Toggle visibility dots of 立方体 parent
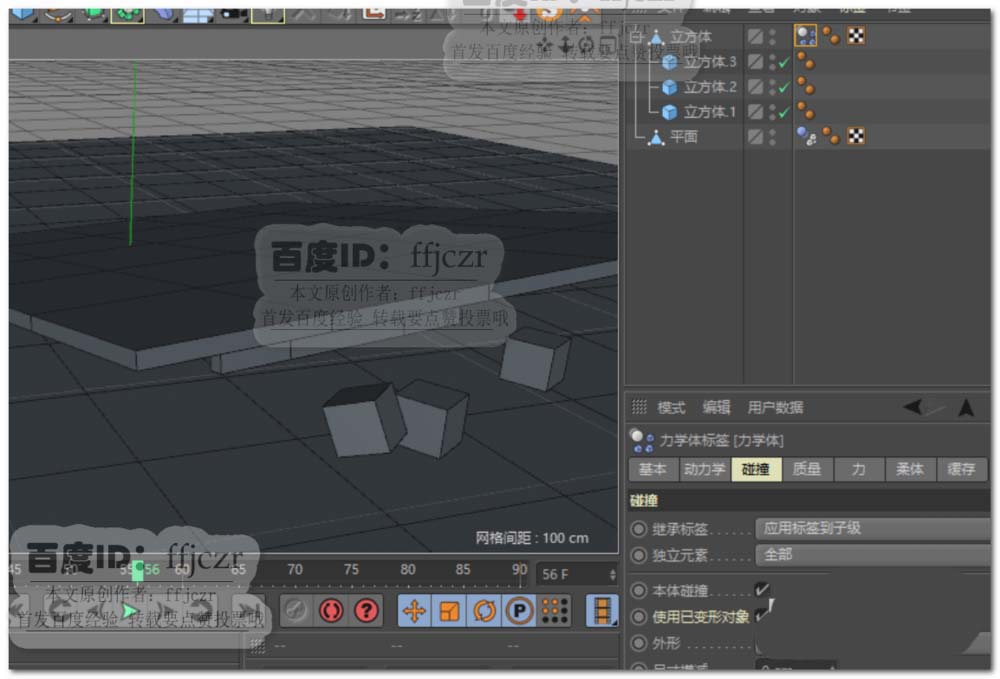Viewport: 1000px width, 679px height. 772,36
